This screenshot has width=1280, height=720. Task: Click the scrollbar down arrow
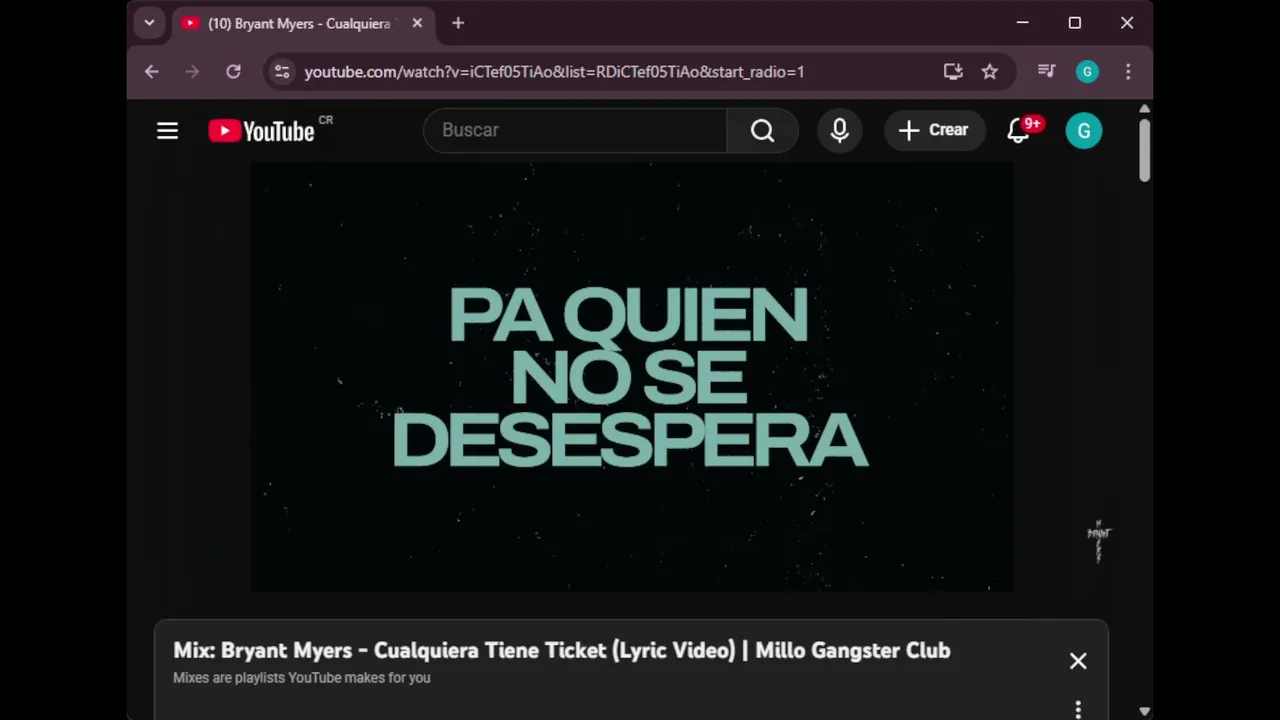click(1144, 711)
